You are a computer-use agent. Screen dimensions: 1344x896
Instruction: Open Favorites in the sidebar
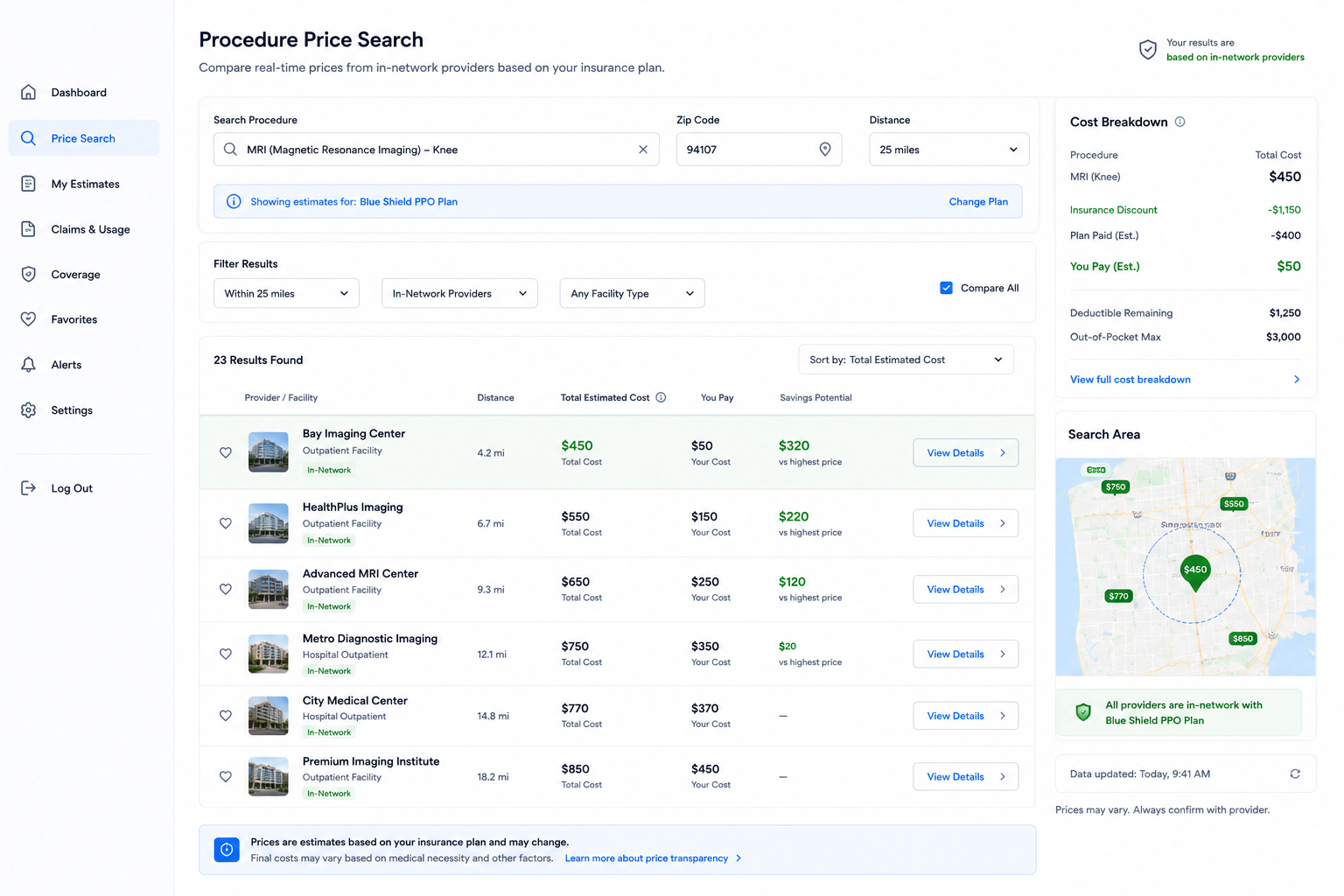pyautogui.click(x=73, y=319)
